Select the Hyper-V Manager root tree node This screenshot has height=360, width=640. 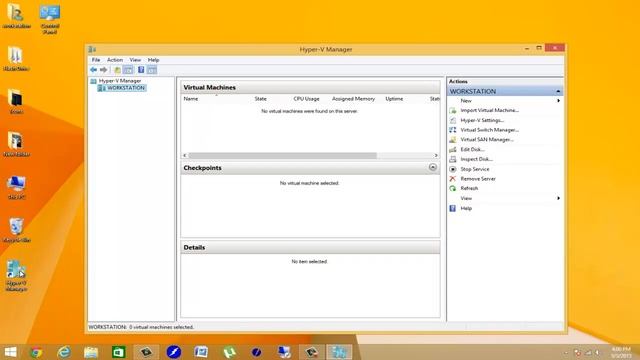point(120,81)
